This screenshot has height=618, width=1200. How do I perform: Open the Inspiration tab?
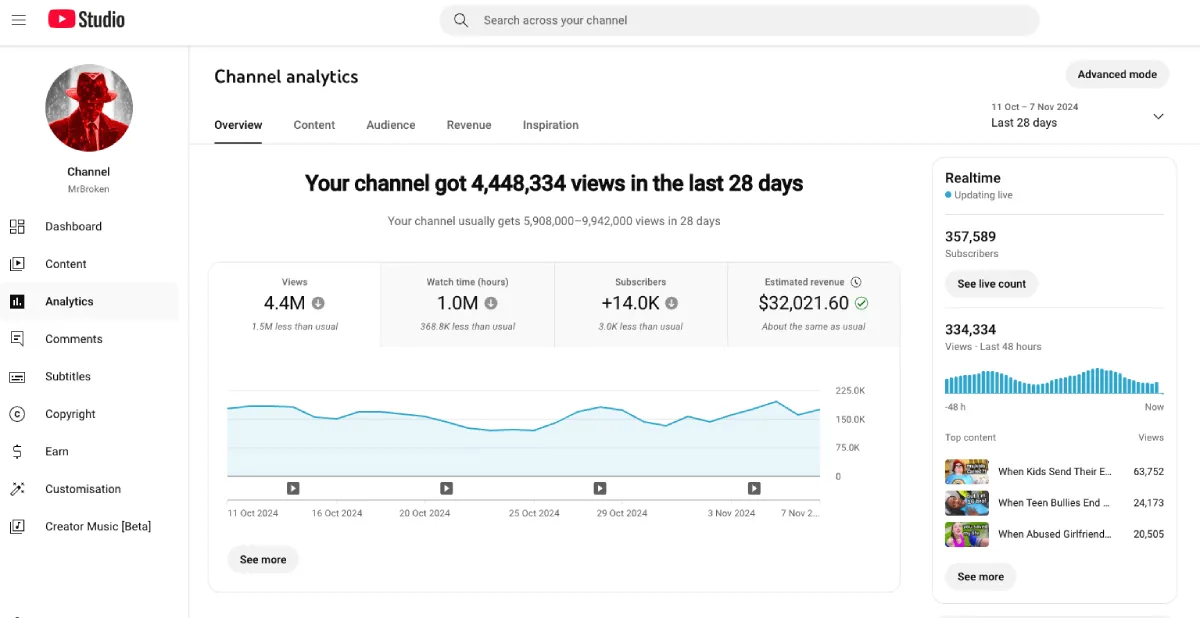[550, 125]
